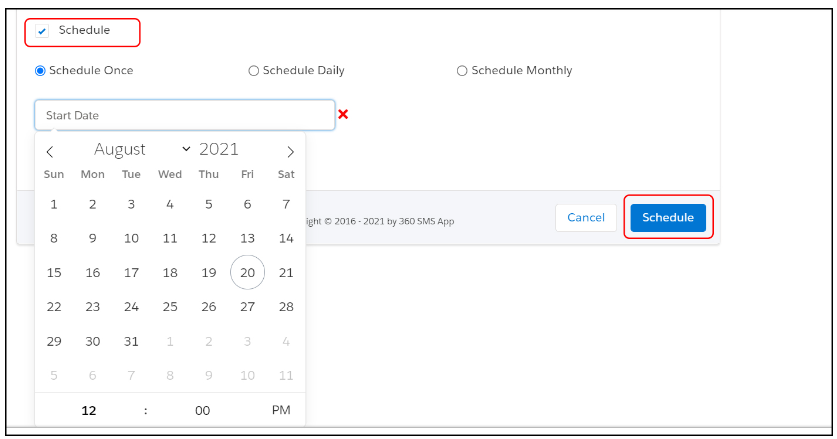Select greyed-out September 4 date

tap(286, 341)
